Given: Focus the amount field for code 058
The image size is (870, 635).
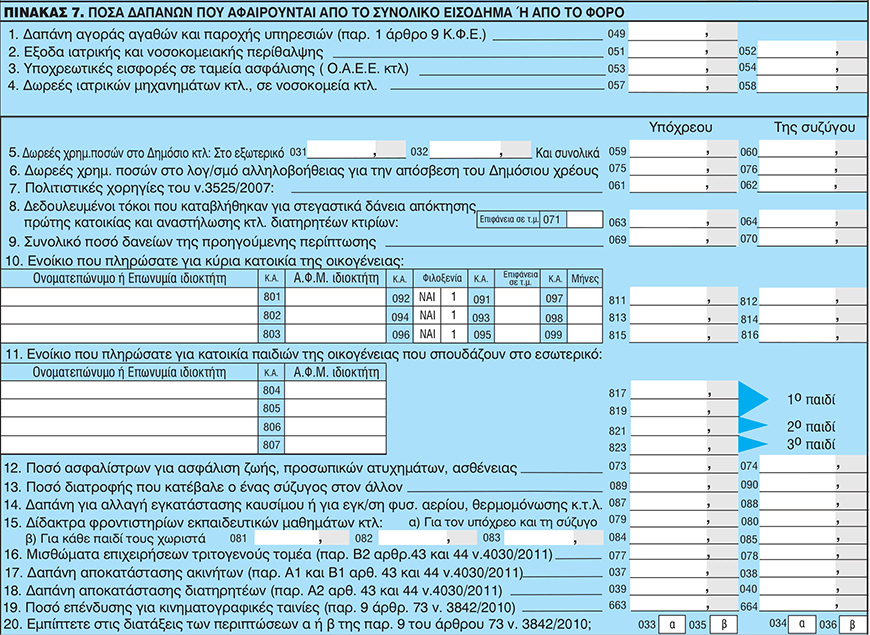Looking at the screenshot, I should point(812,84).
